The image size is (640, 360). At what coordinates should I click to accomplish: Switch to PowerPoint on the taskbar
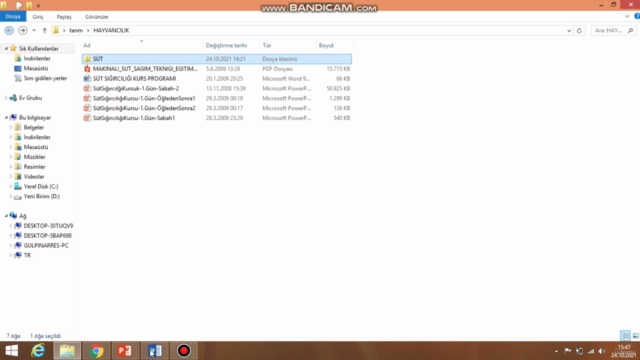coord(125,351)
